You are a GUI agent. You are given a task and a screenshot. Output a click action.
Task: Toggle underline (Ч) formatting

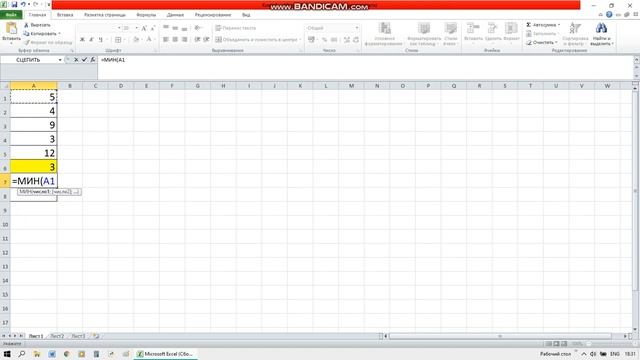click(x=100, y=40)
